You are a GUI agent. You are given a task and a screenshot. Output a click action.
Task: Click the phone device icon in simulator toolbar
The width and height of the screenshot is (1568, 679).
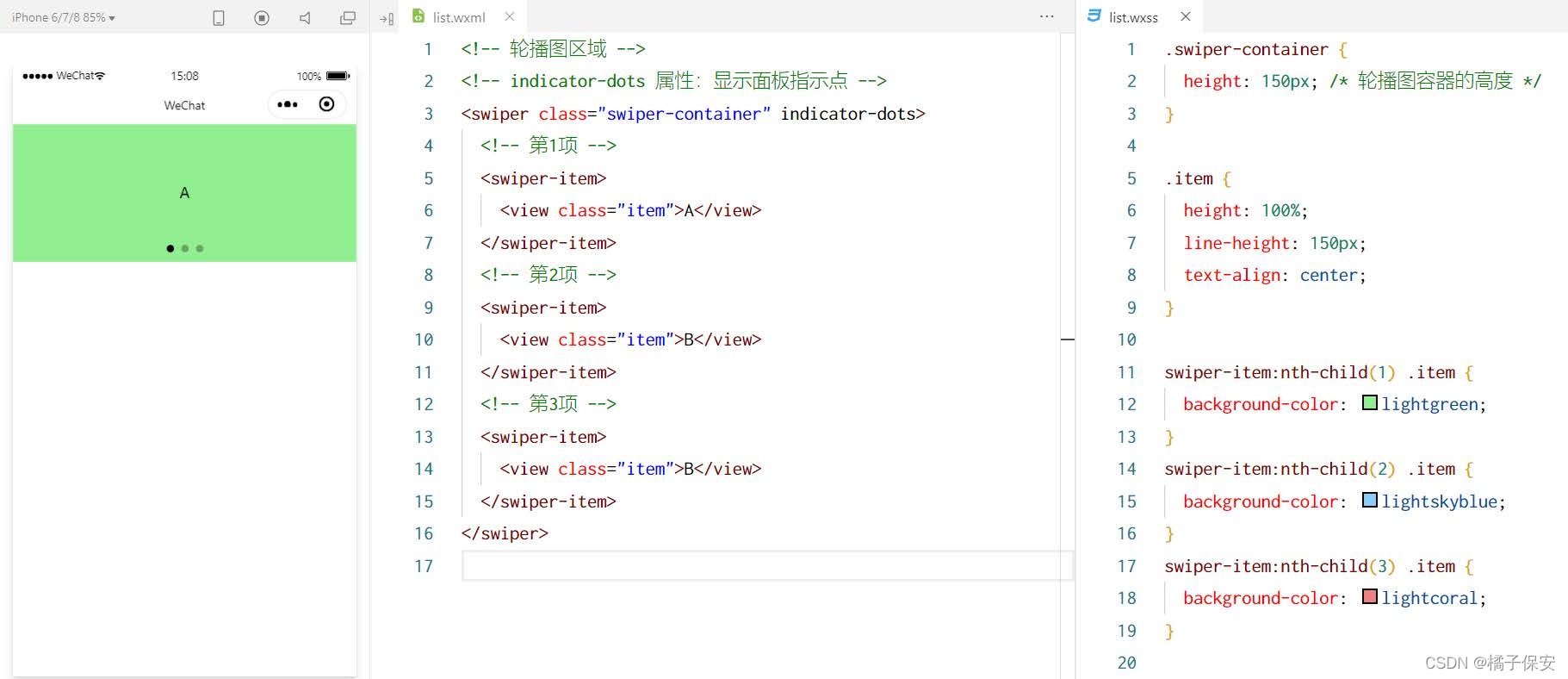tap(219, 17)
